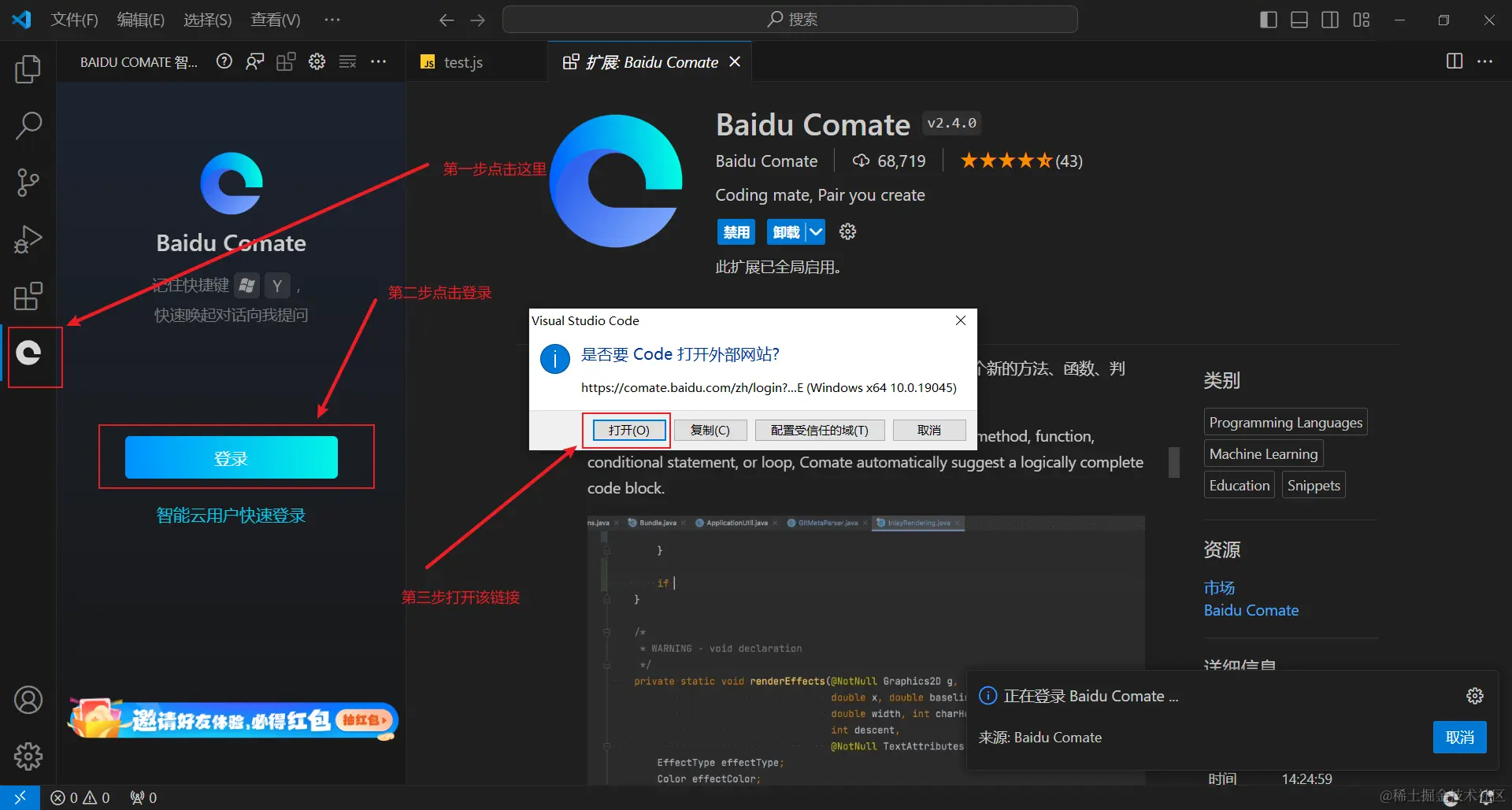Click the help question mark in Comate panel
Viewport: 1512px width, 810px height.
tap(224, 61)
